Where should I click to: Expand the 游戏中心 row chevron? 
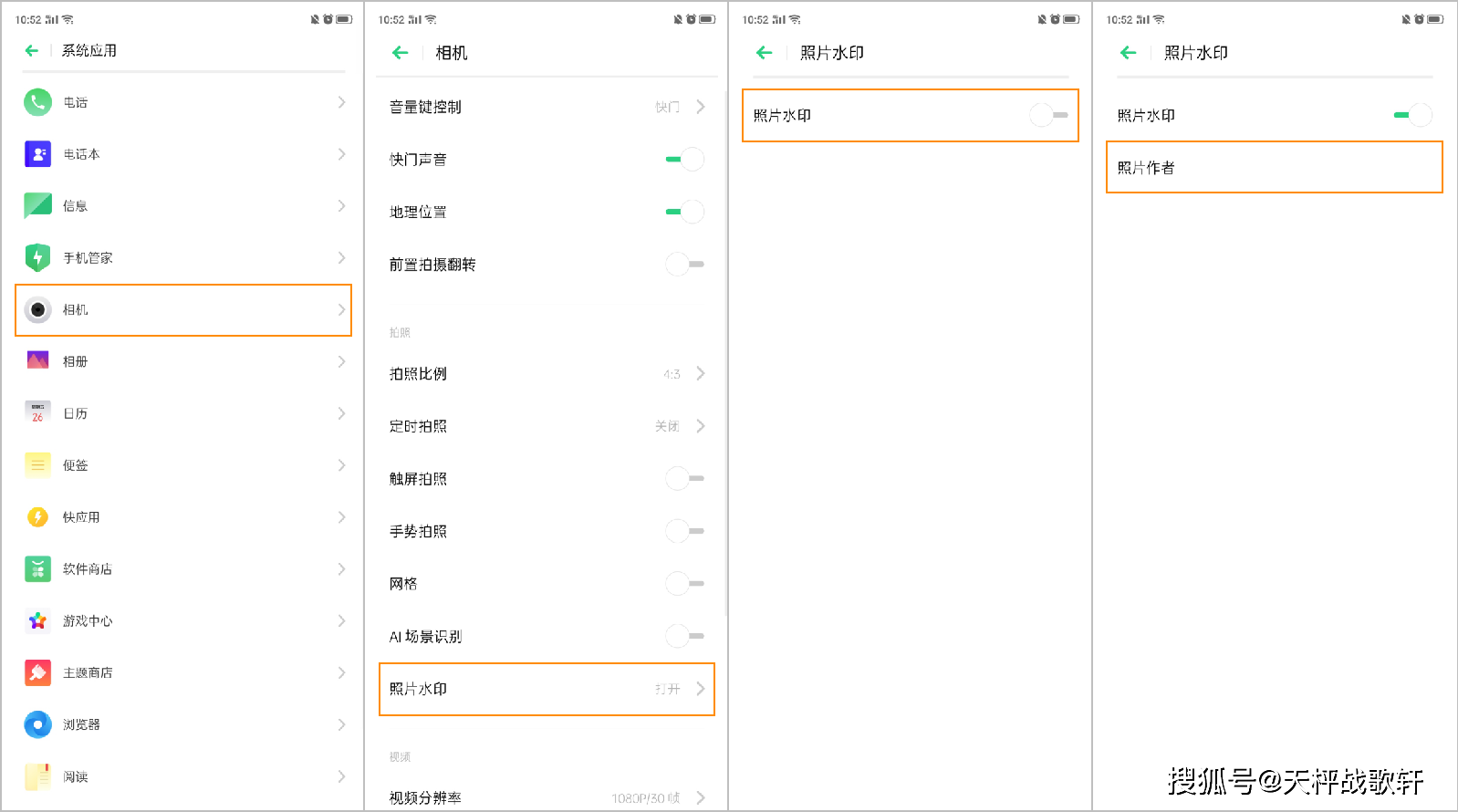point(341,621)
